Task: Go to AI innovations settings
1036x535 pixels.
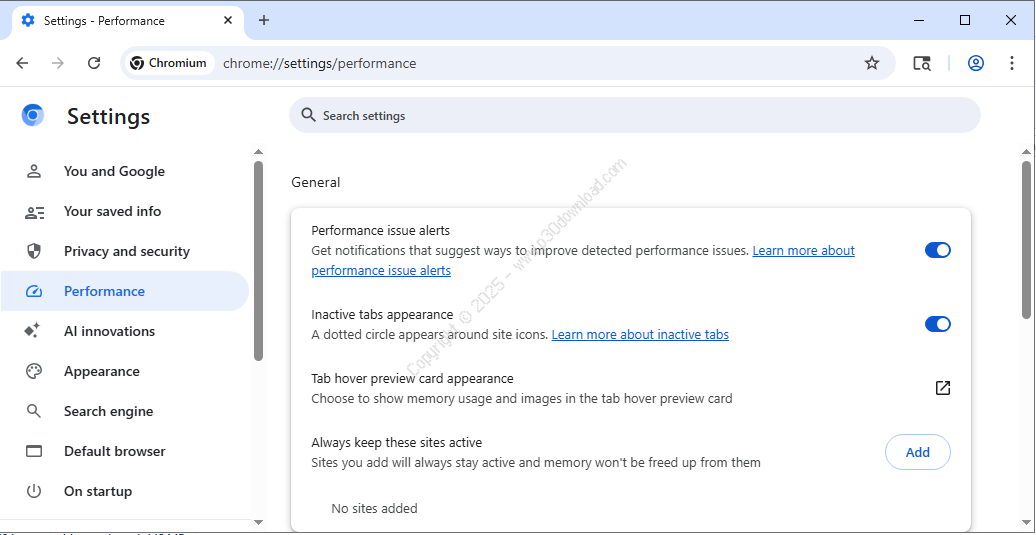Action: [109, 331]
